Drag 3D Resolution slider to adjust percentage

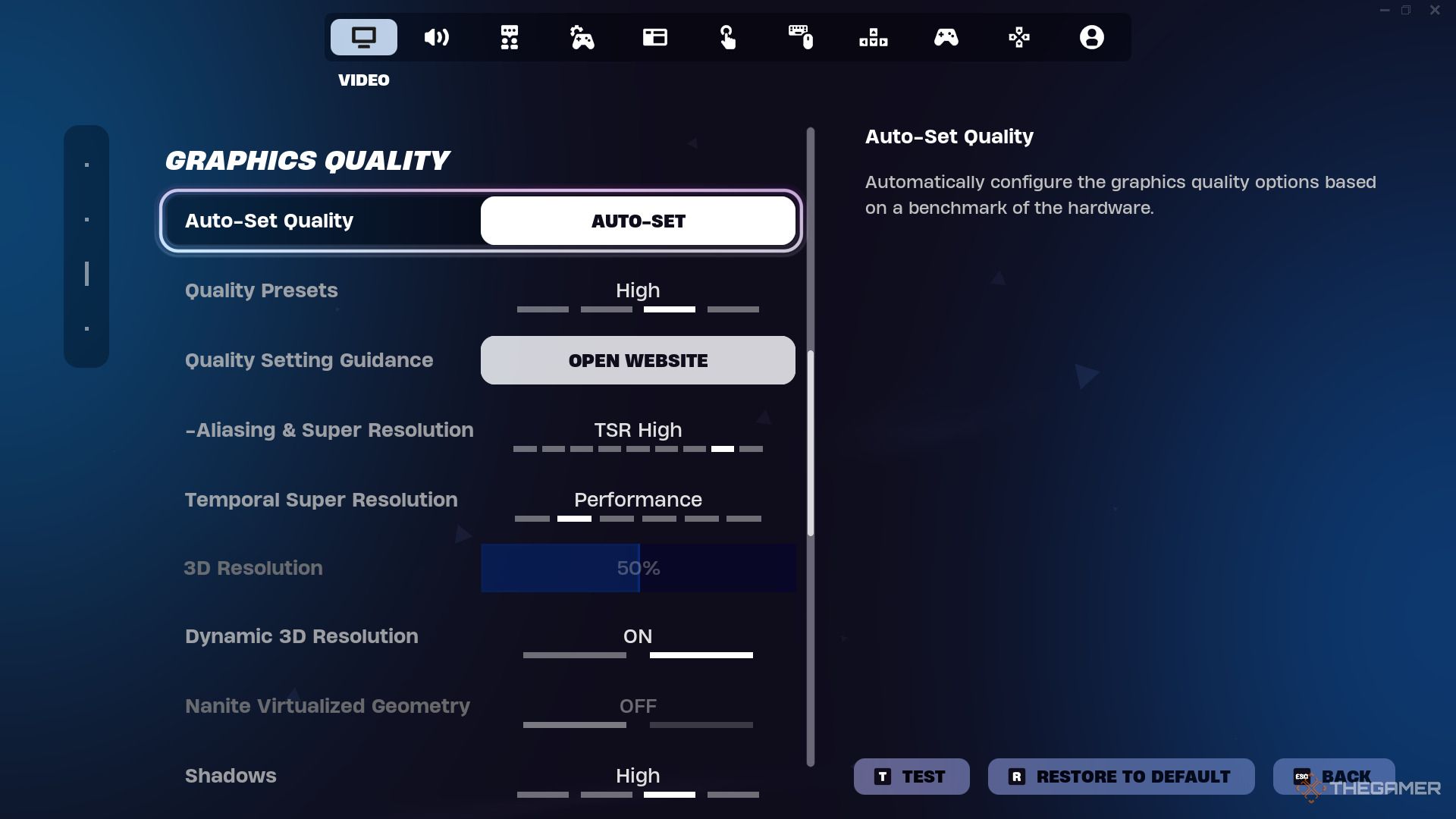point(637,568)
